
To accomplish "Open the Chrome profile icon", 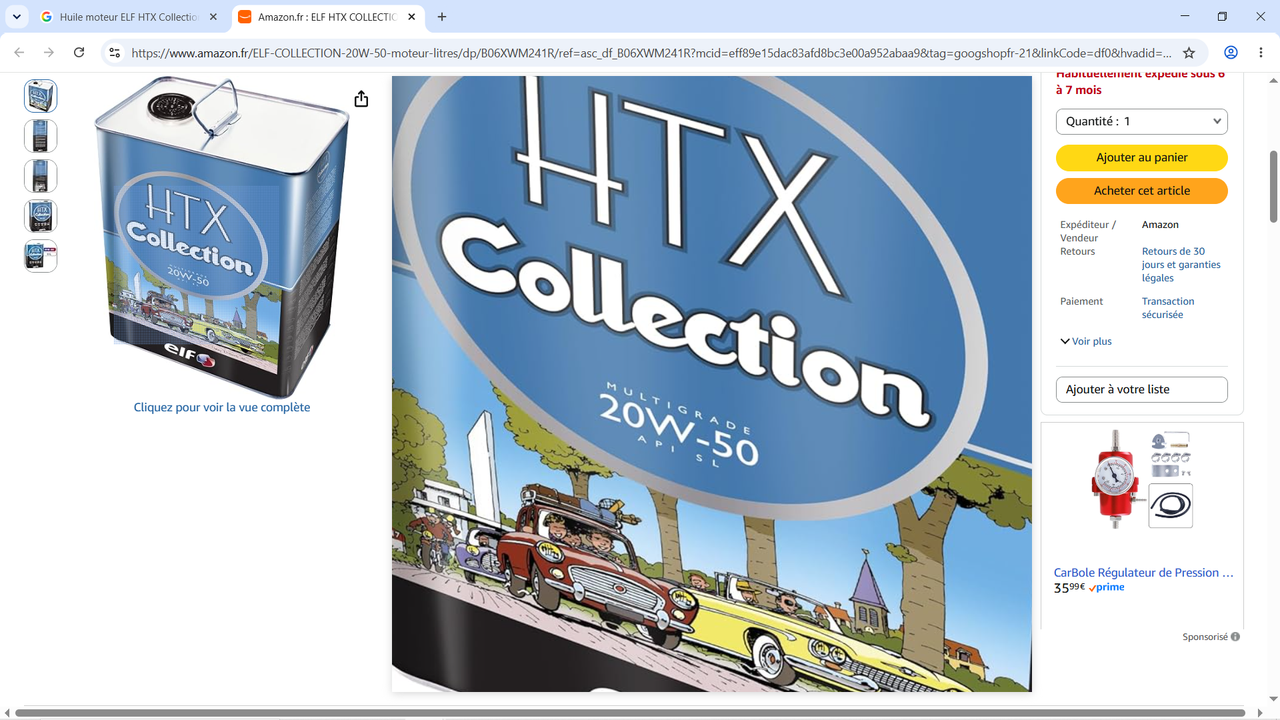I will pyautogui.click(x=1231, y=53).
